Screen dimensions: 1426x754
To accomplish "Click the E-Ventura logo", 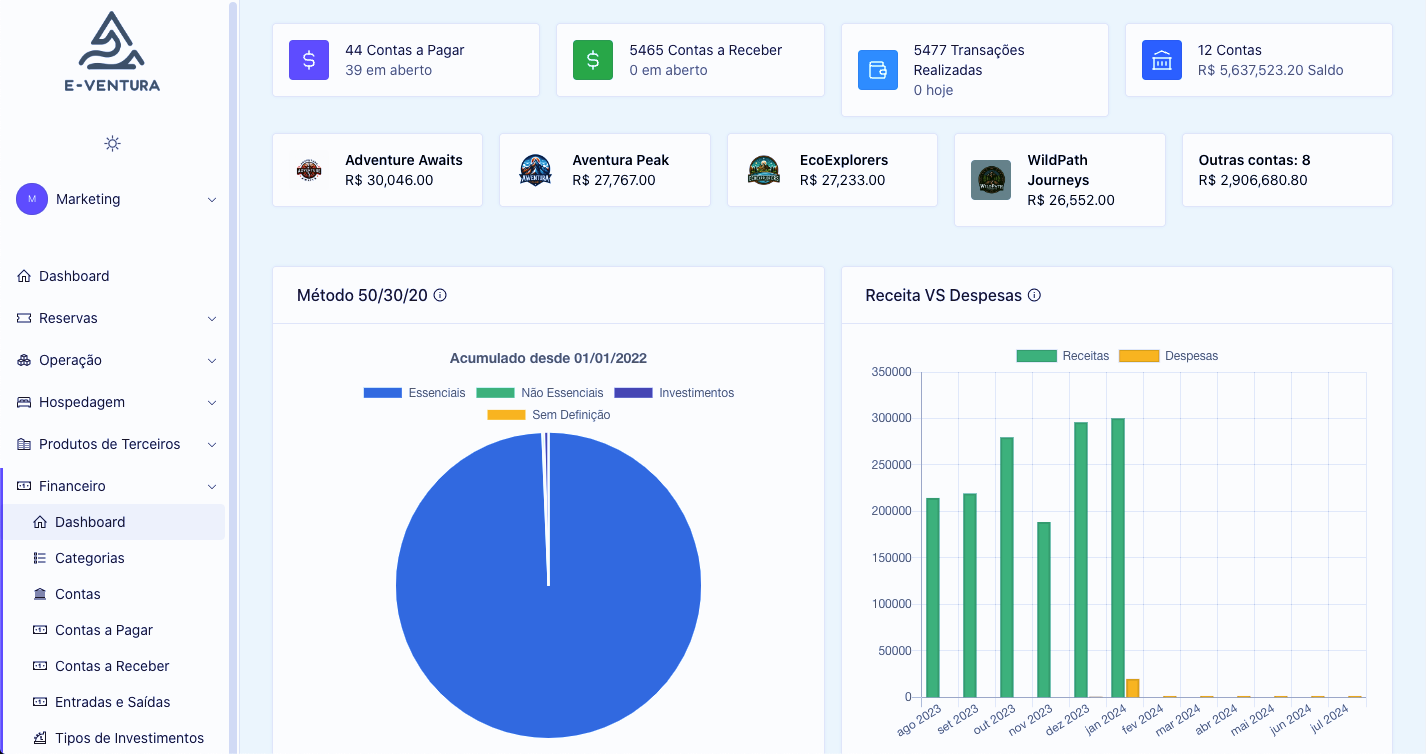I will point(112,52).
